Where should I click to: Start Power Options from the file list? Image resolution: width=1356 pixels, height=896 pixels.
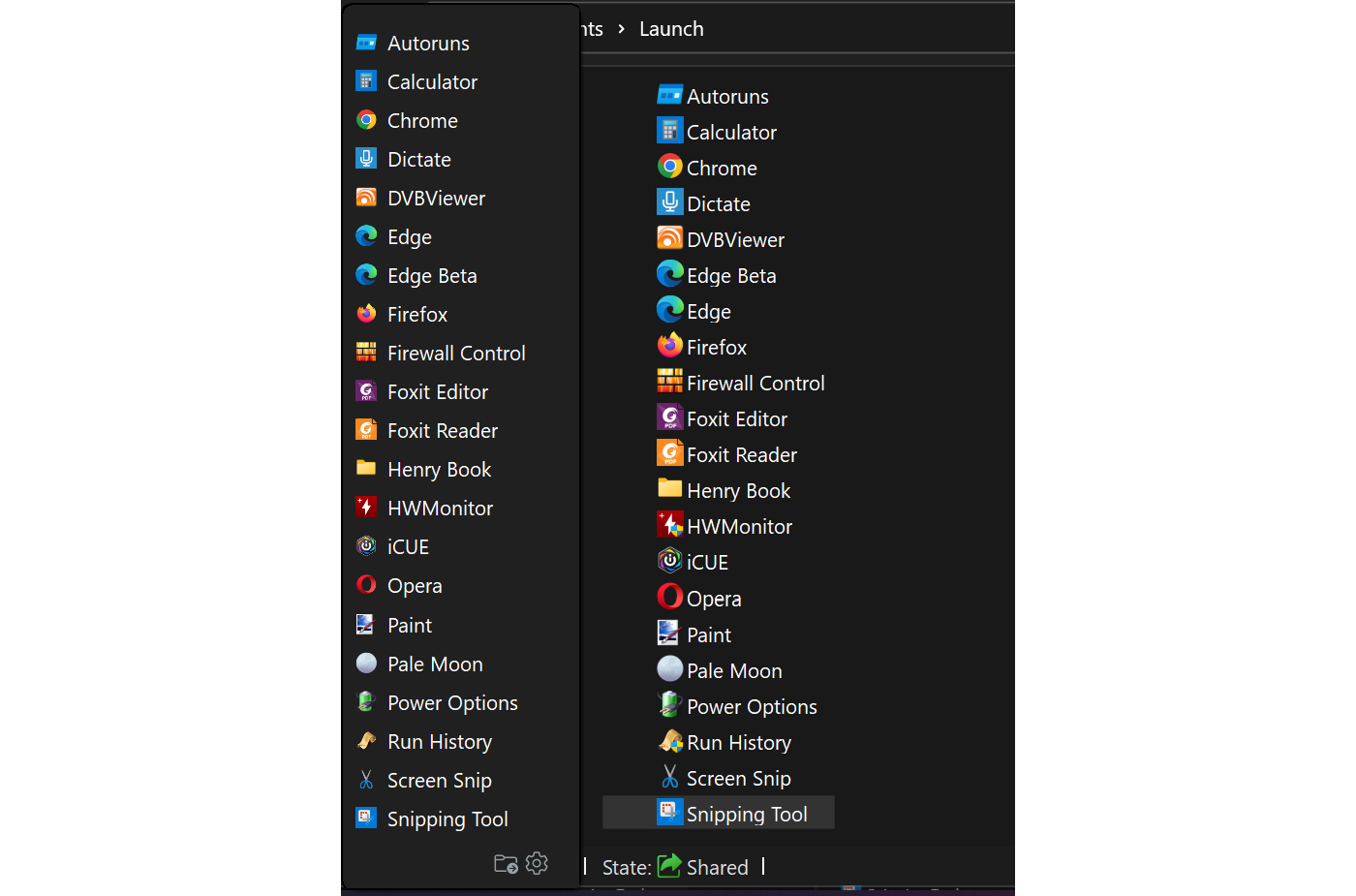[x=752, y=705]
